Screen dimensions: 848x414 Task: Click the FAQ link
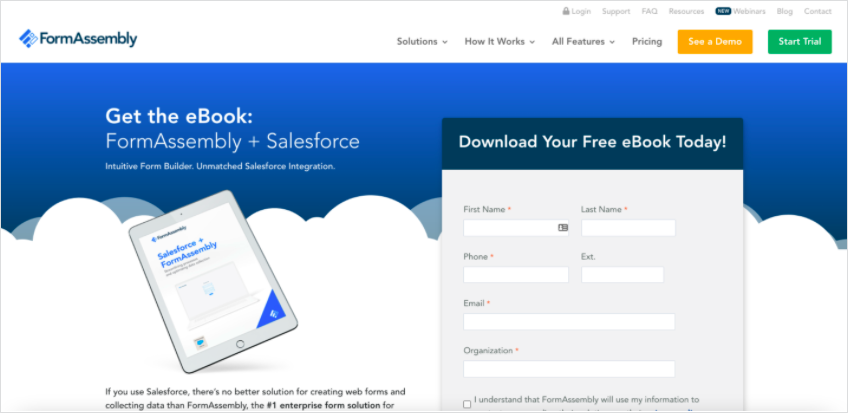[649, 12]
